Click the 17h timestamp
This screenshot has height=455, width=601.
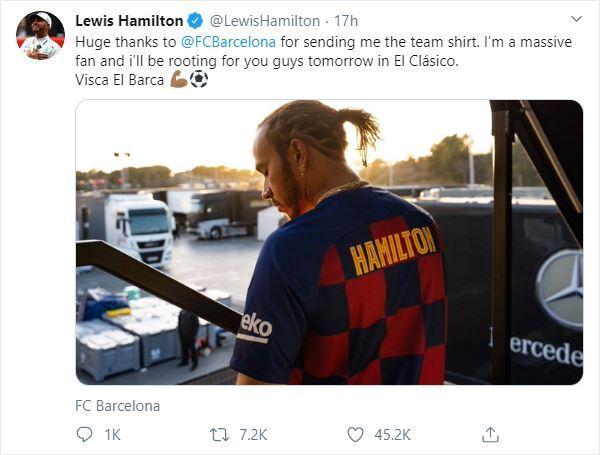[346, 21]
